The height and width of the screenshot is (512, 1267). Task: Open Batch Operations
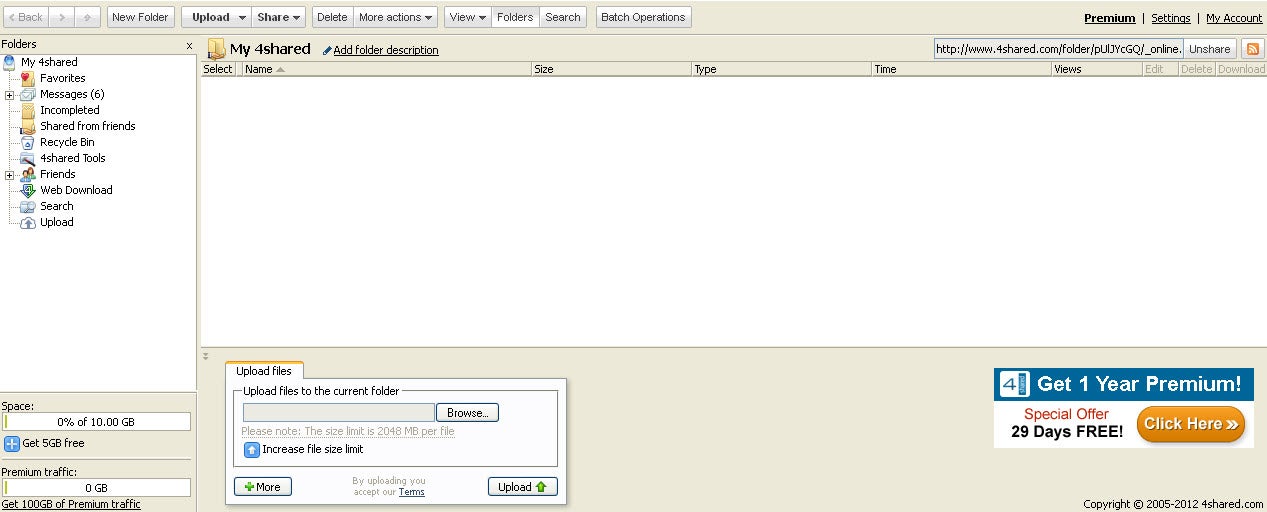643,17
